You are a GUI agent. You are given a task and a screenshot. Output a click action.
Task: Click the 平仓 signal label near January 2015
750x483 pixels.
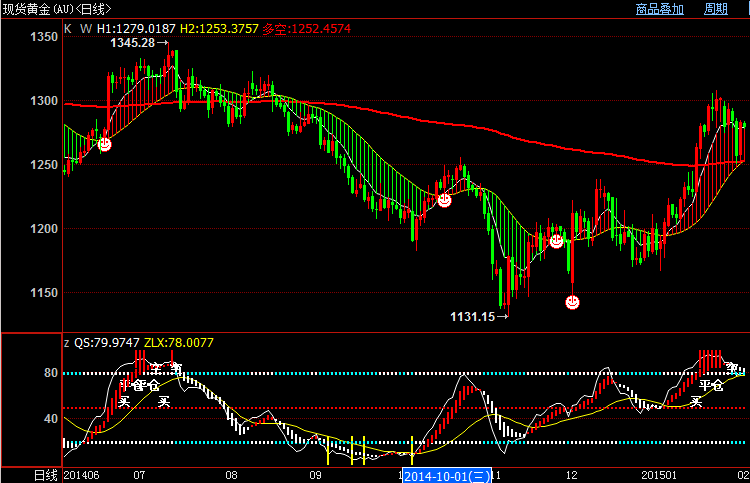(x=710, y=384)
